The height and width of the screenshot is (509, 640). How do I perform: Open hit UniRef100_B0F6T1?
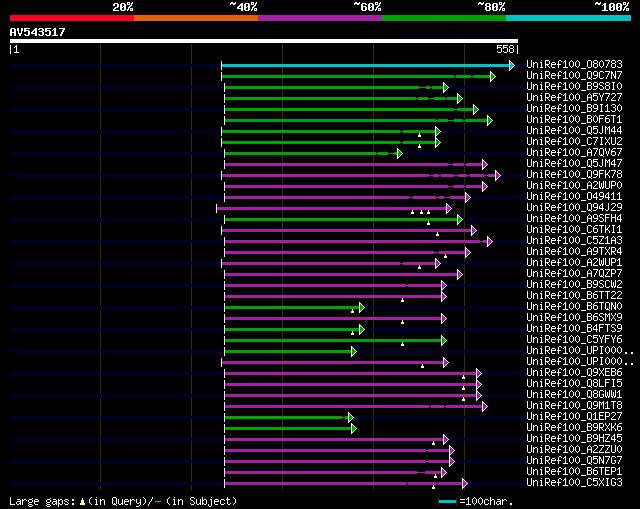574,120
